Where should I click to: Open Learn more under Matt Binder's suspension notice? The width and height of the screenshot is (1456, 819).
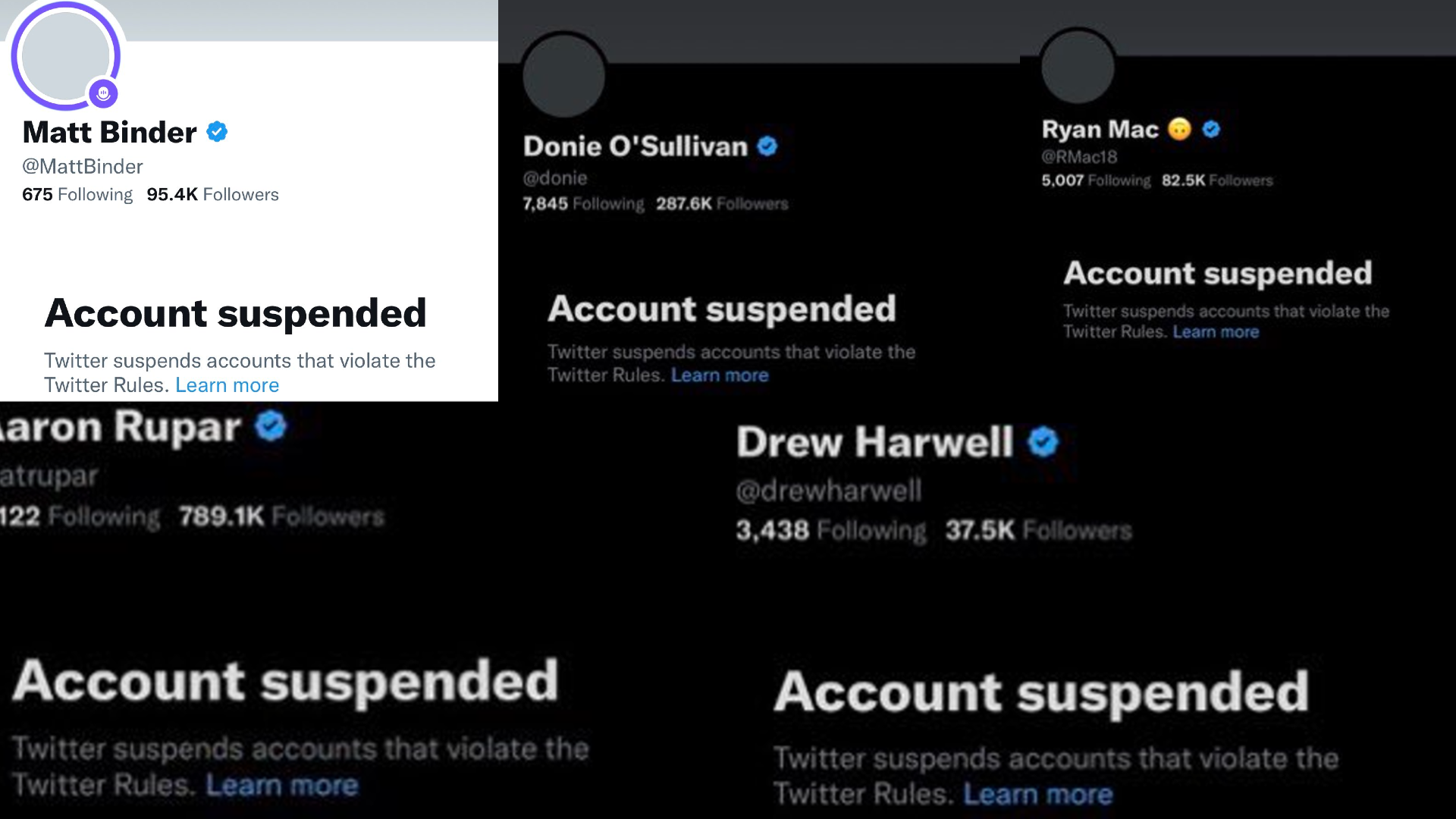227,385
